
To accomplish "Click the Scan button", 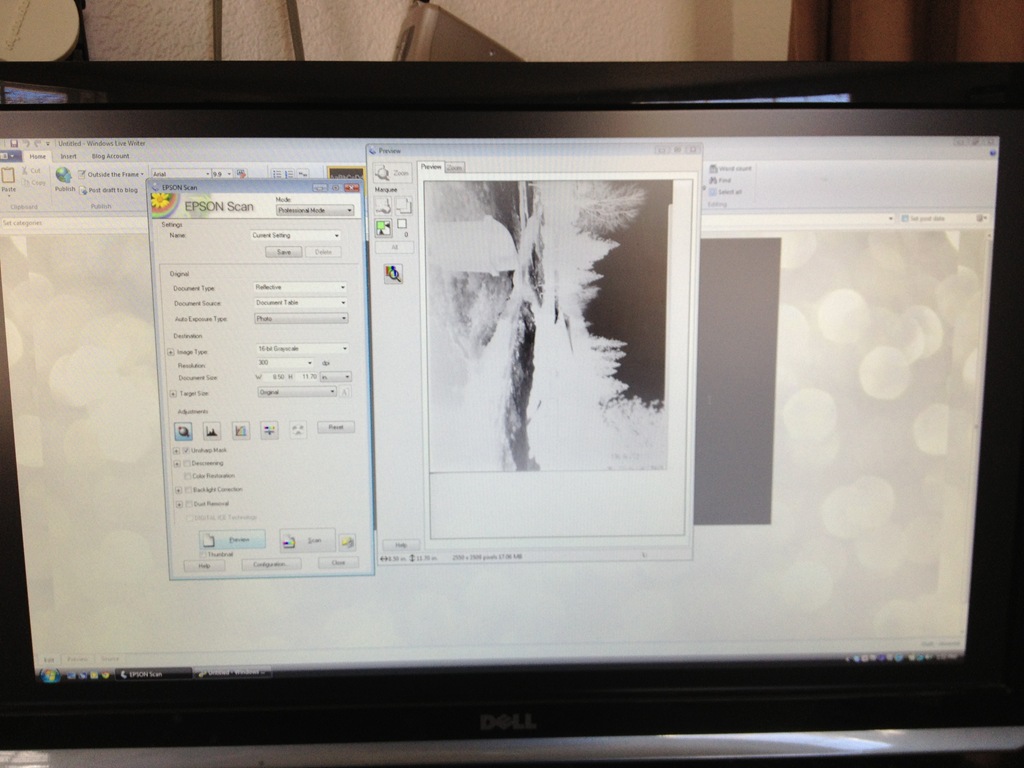I will 307,540.
